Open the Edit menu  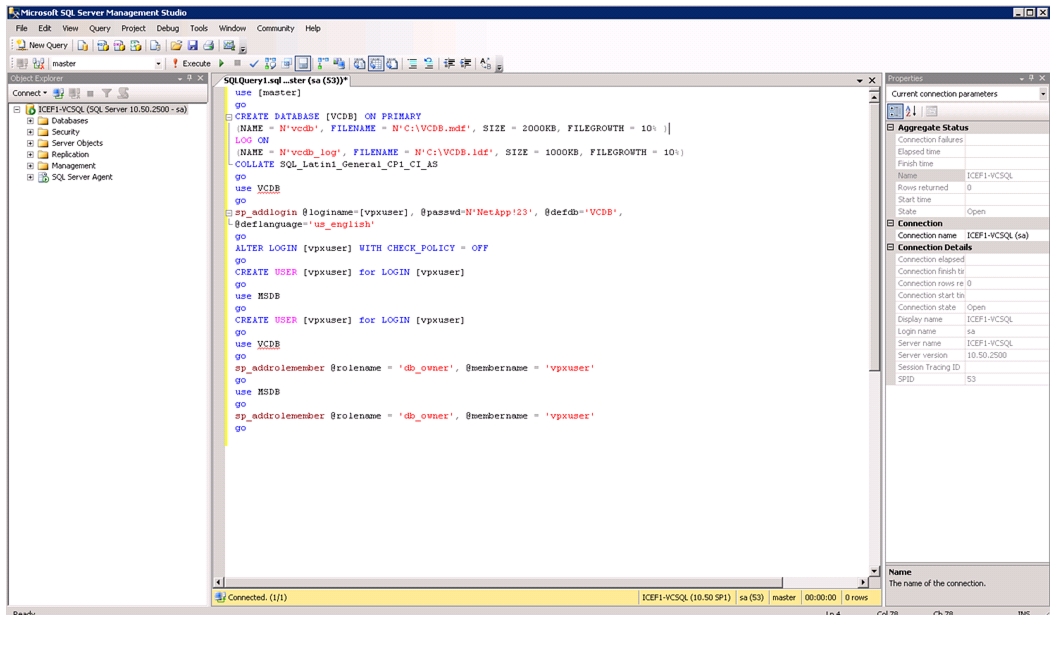[45, 28]
